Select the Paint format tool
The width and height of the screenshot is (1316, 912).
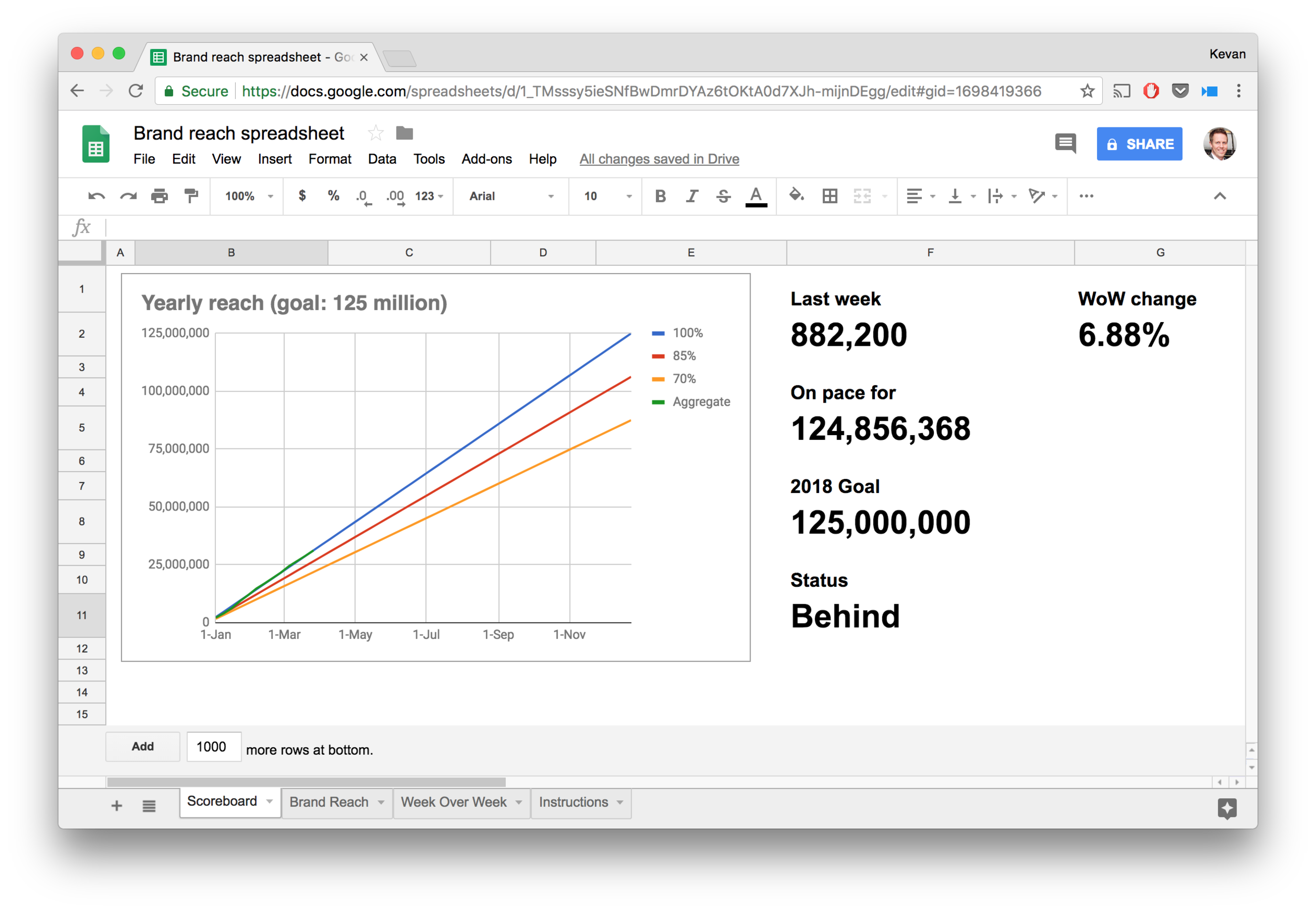(191, 197)
